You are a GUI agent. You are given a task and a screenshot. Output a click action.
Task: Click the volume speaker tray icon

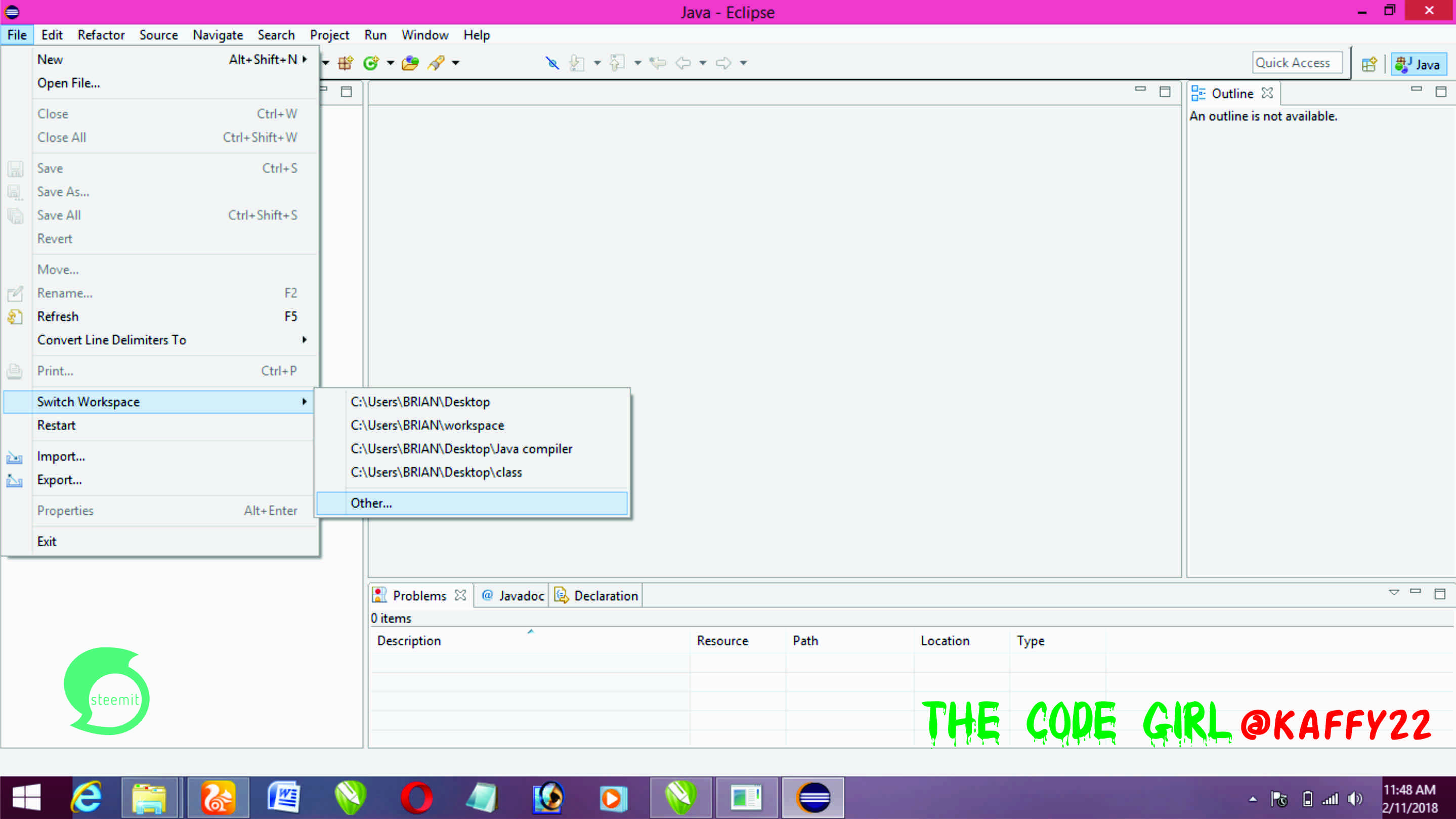1355,799
